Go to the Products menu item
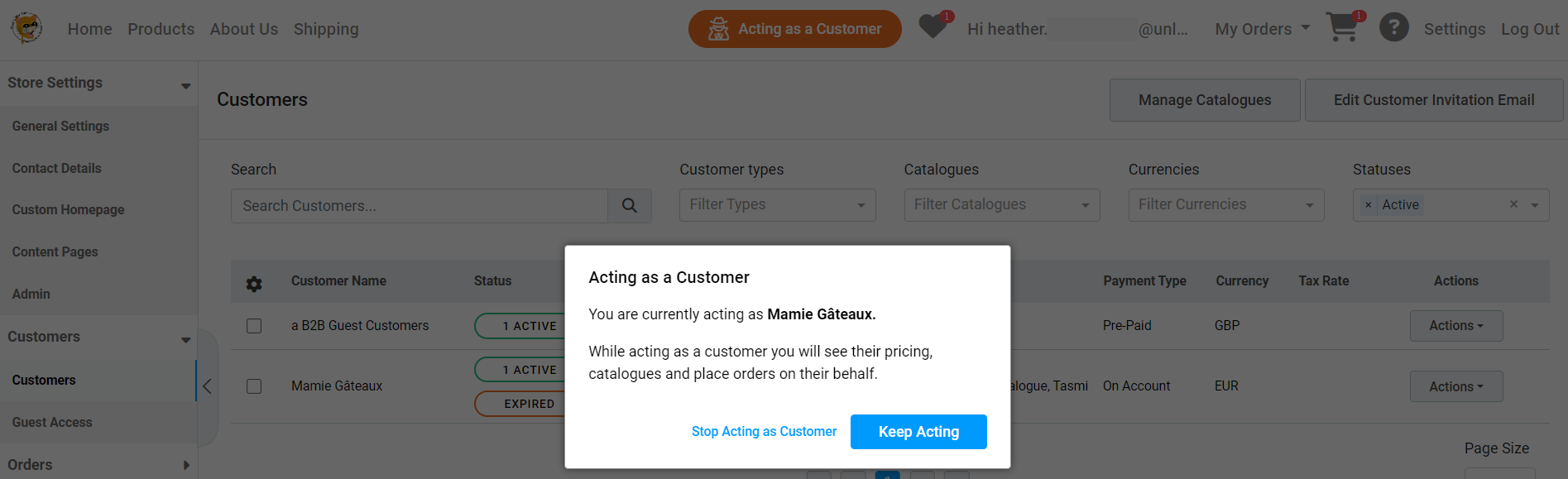The image size is (1568, 479). (x=161, y=28)
